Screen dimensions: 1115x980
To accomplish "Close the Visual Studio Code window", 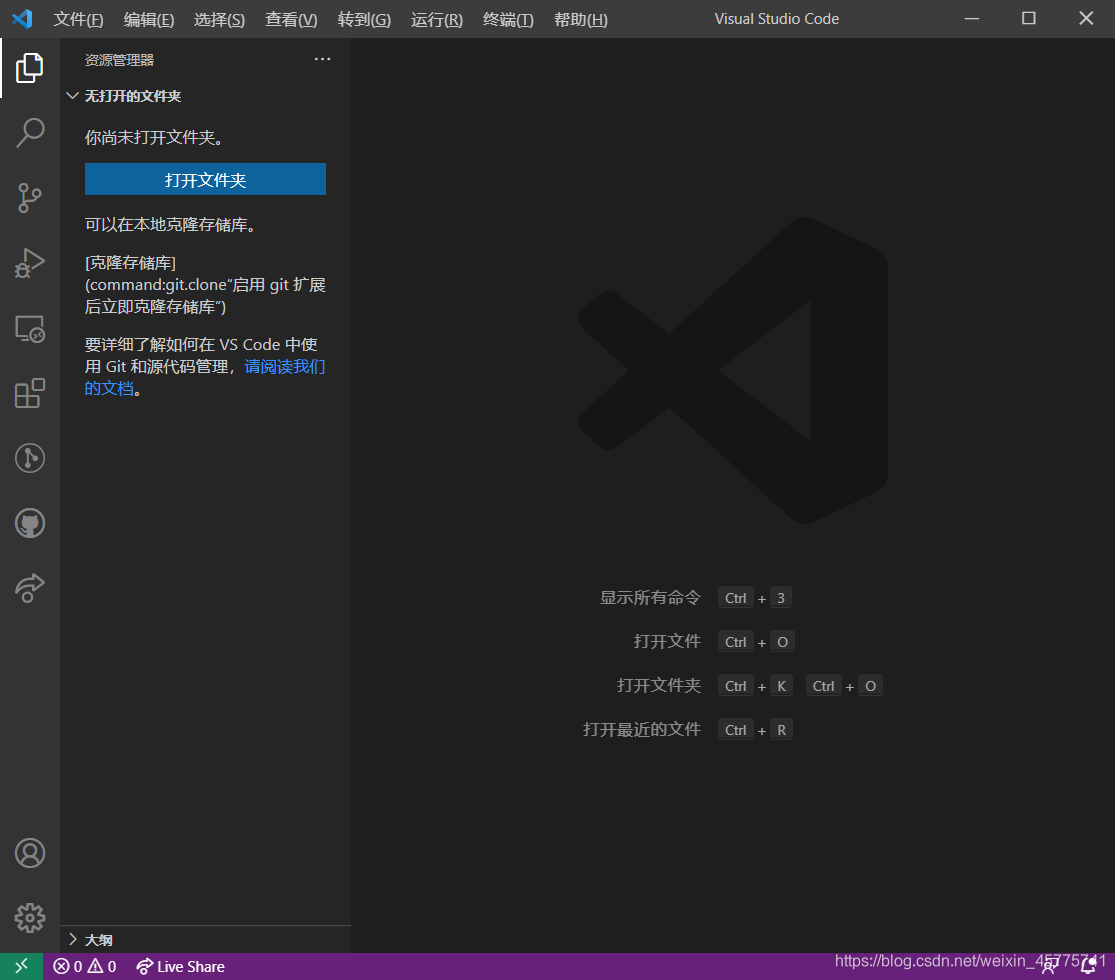I will 1086,19.
